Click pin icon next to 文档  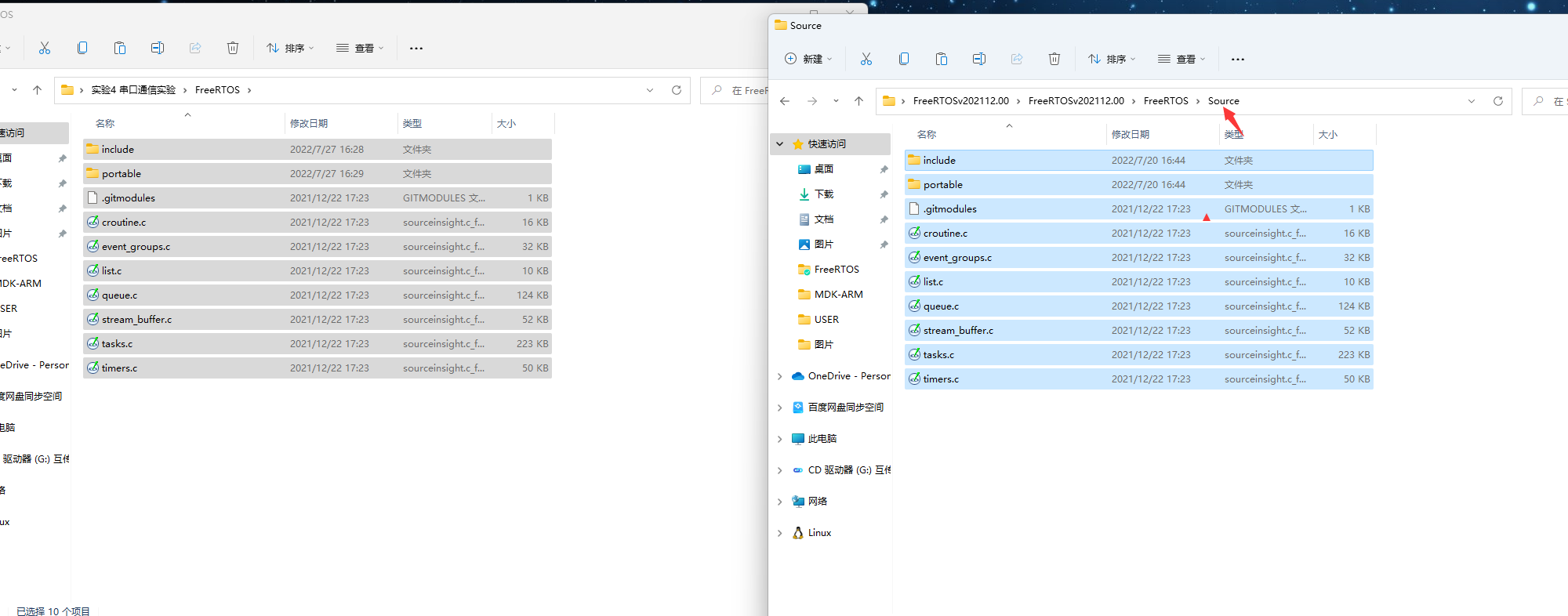pos(884,219)
